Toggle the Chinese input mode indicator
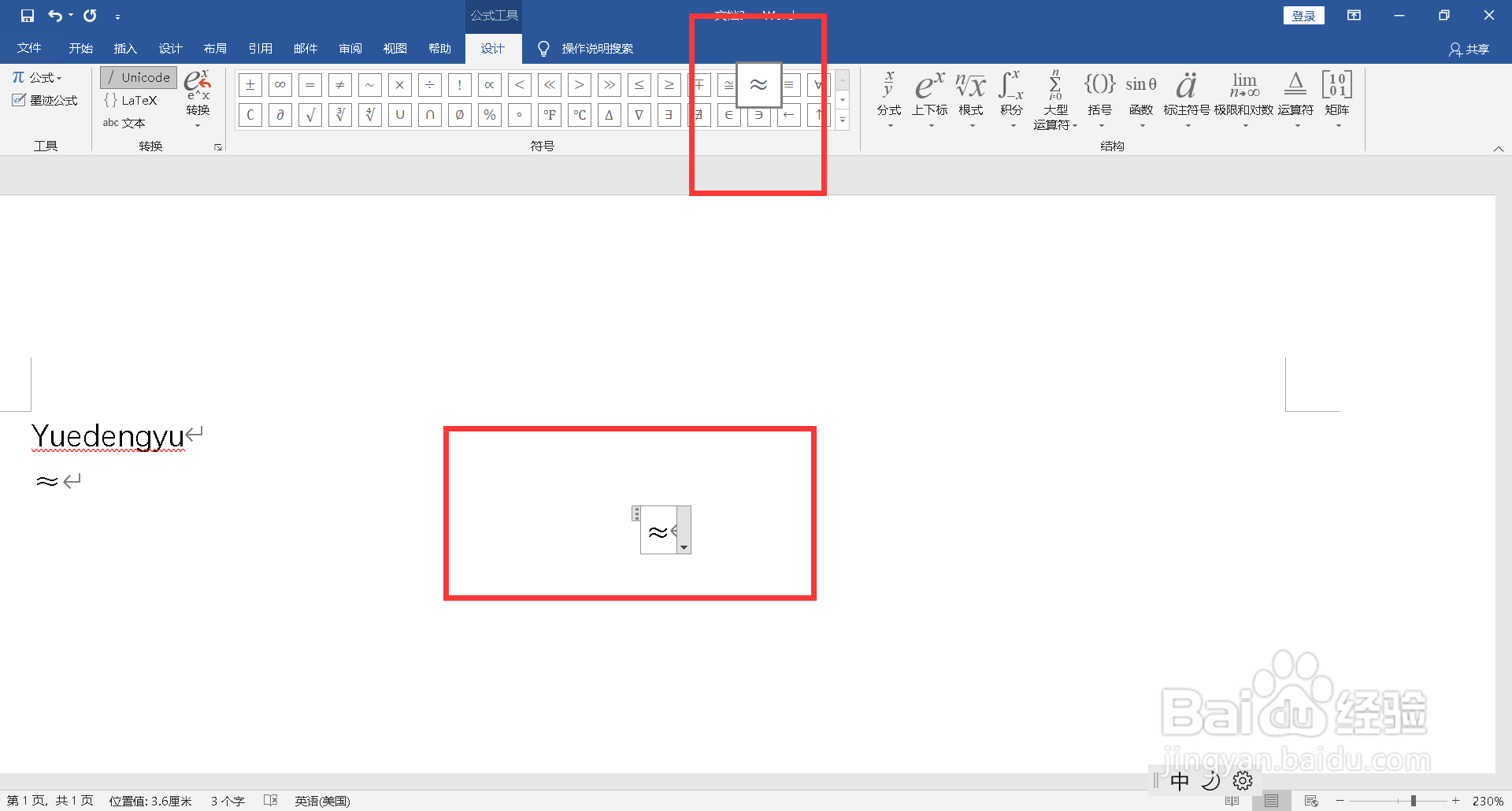The image size is (1512, 811). 1179,780
